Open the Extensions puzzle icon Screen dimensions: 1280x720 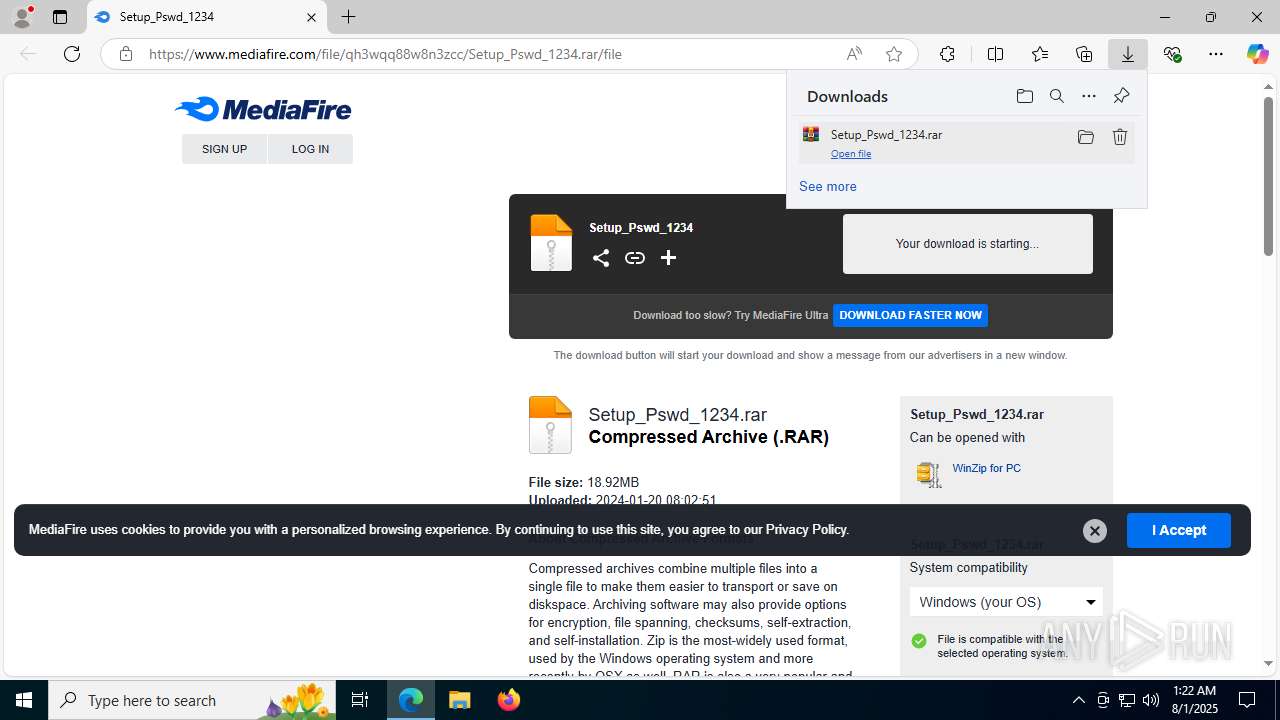pos(947,54)
